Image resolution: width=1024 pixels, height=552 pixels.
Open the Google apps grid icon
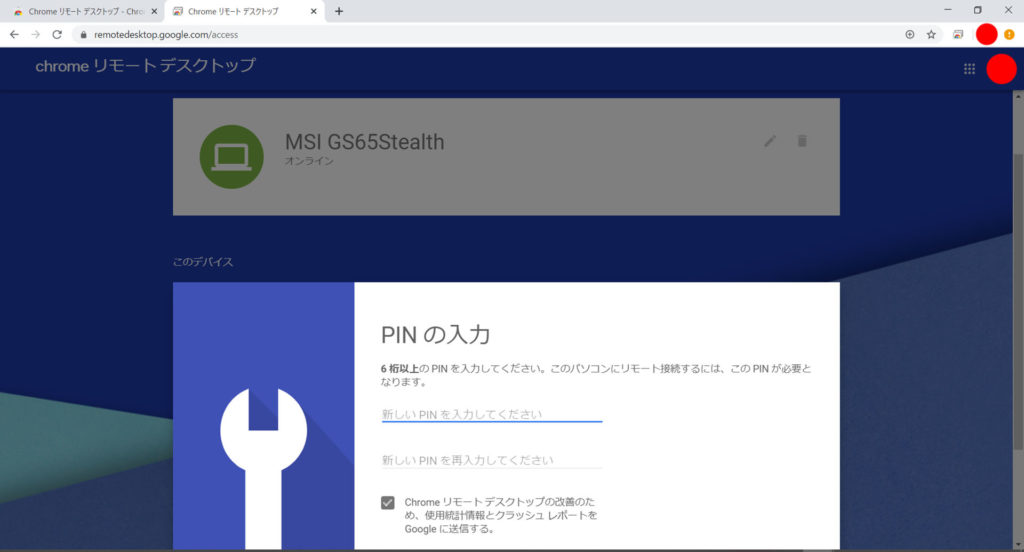[969, 69]
